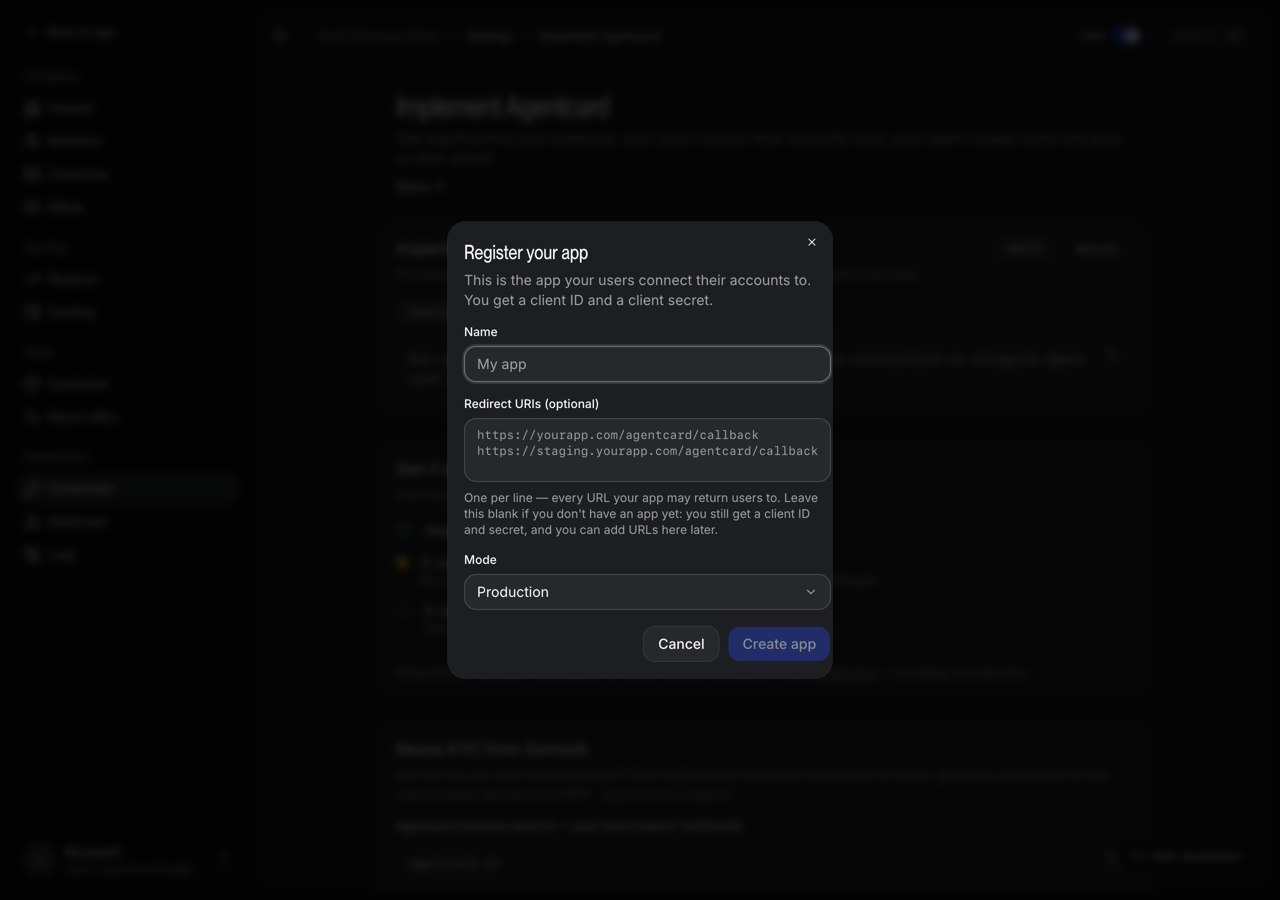Click the client ID and secret description
This screenshot has width=1280, height=900.
pyautogui.click(x=637, y=290)
